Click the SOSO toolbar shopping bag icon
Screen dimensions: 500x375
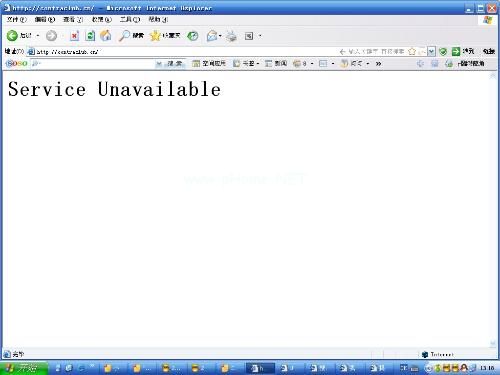pos(344,63)
